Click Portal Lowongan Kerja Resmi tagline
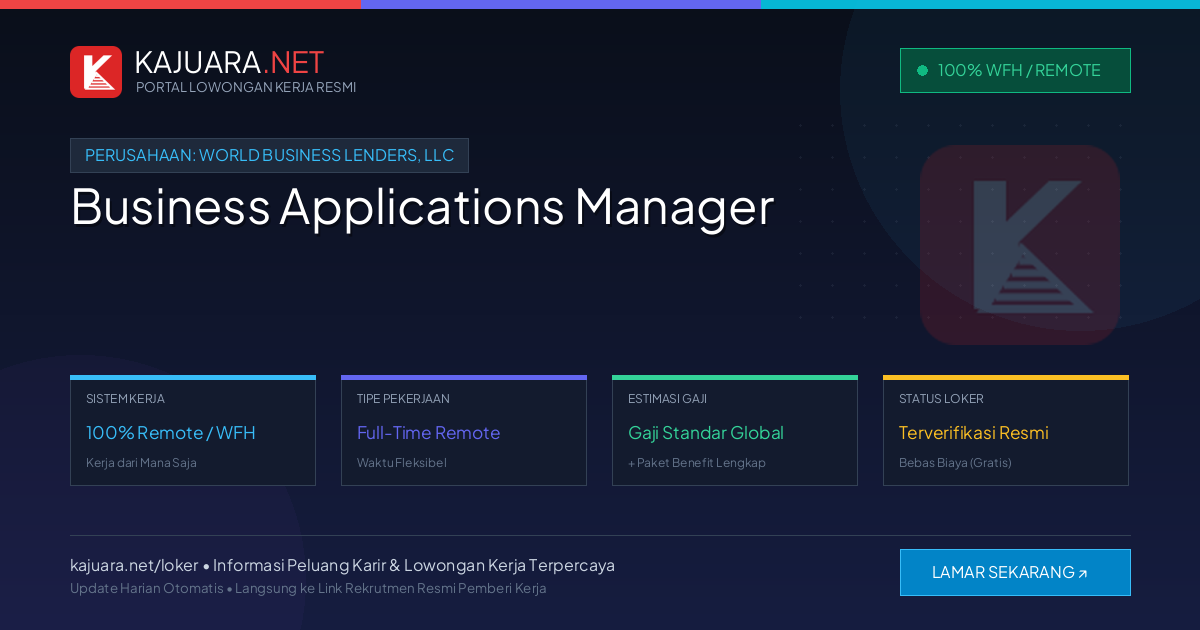This screenshot has width=1200, height=630. (246, 87)
